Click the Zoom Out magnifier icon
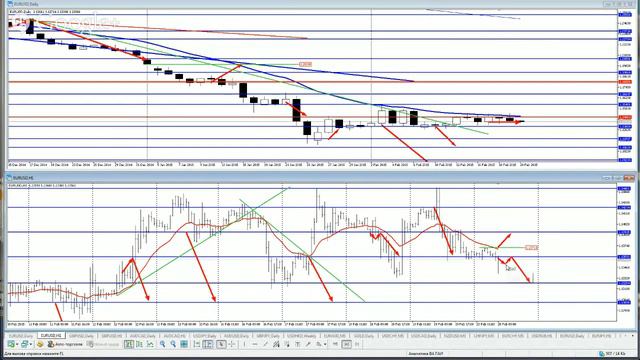640x360 pixels. 173,344
